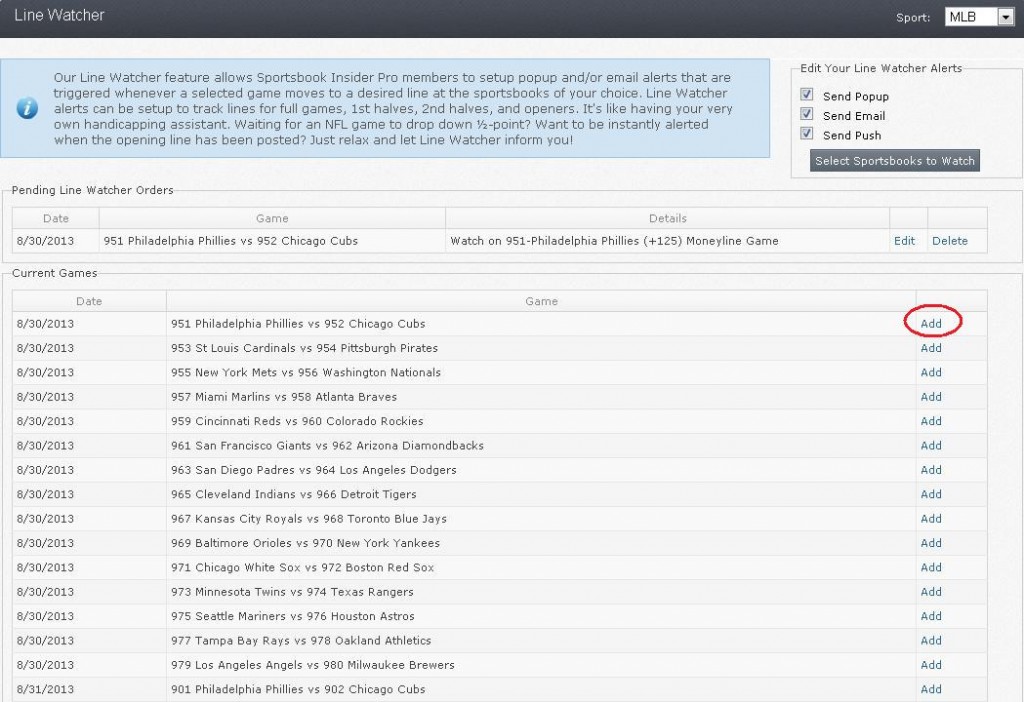This screenshot has width=1024, height=702.
Task: Add Tampa Bay Rays vs Oakland Athletics game
Action: point(931,641)
